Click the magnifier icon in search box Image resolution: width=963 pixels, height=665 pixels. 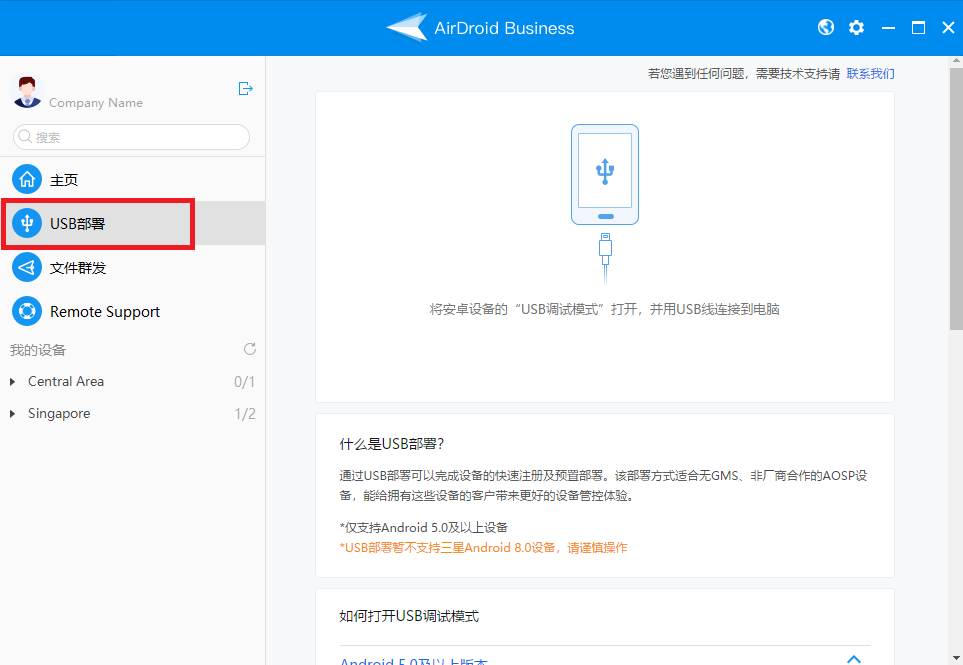25,136
